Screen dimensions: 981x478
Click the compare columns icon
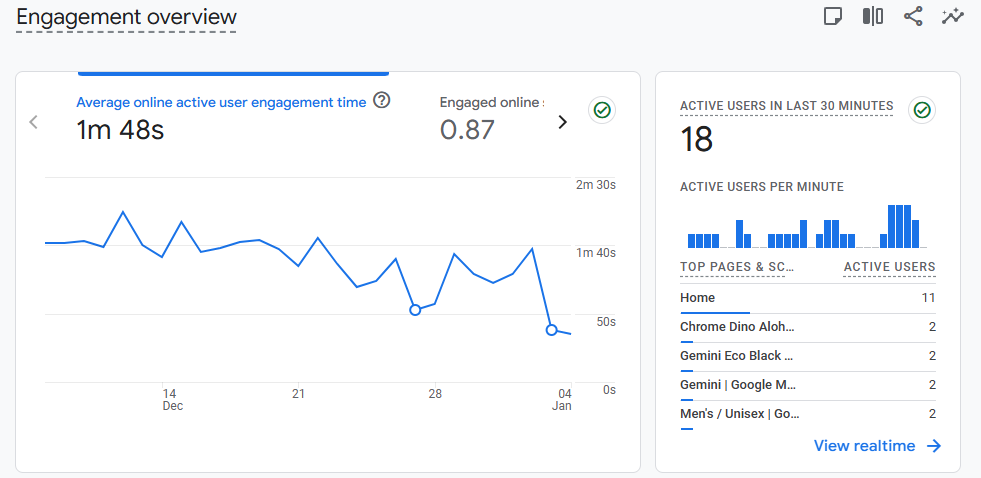[x=873, y=16]
